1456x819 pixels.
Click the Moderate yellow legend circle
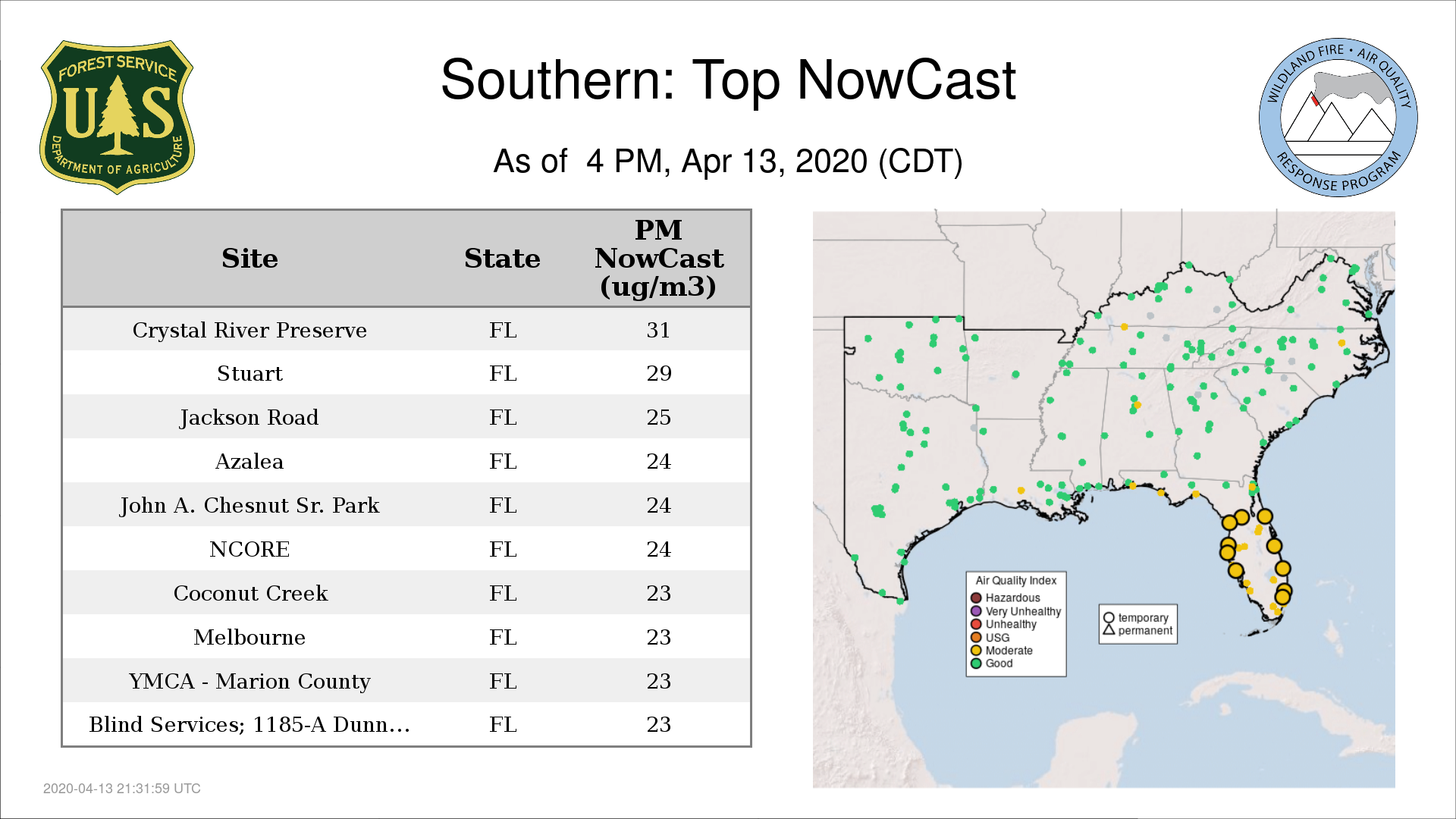pos(976,651)
